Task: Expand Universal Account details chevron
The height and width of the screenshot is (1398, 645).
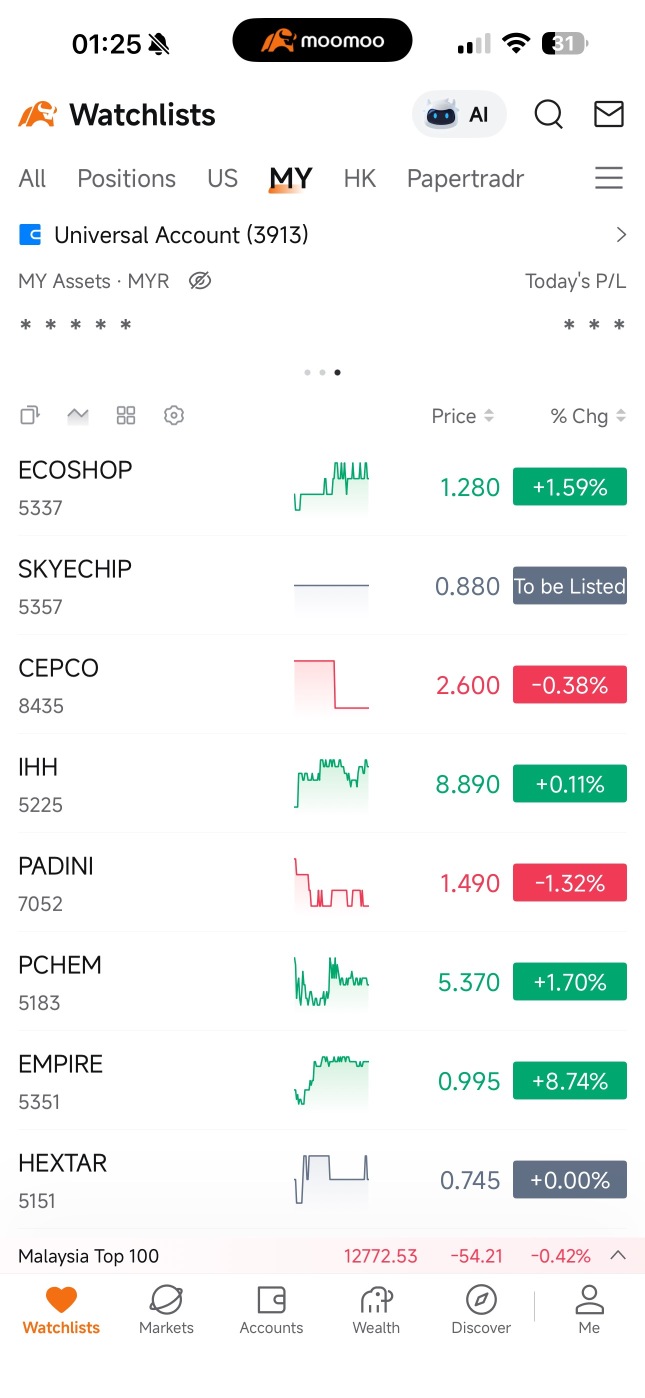Action: tap(621, 235)
